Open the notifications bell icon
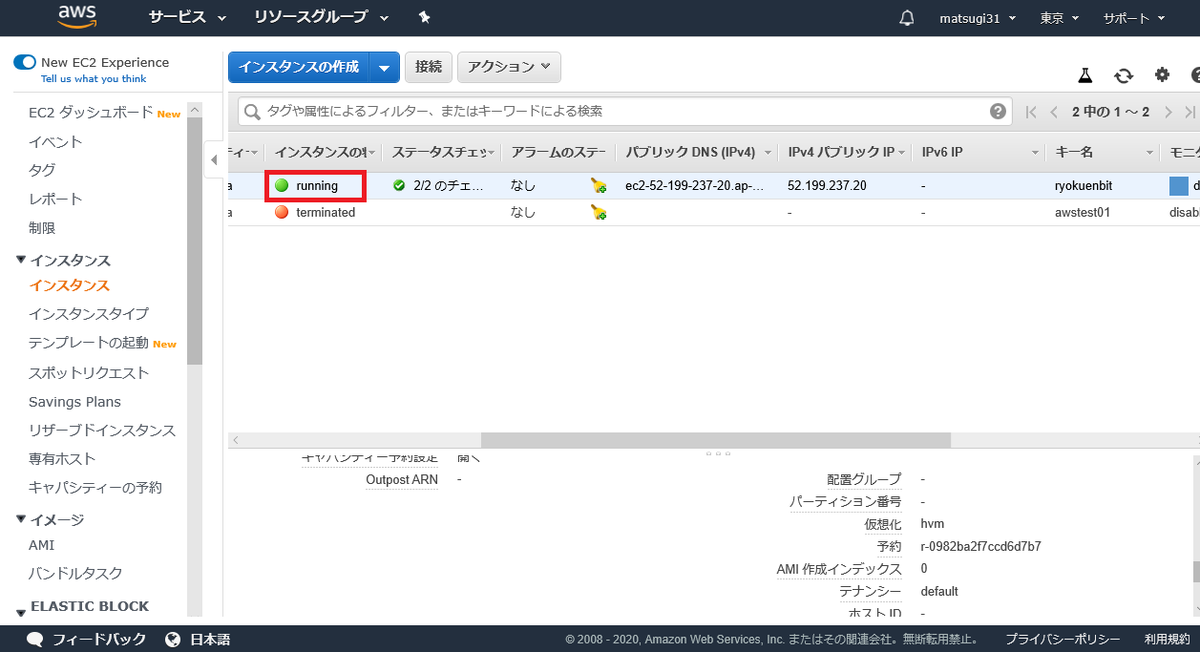 coord(907,18)
